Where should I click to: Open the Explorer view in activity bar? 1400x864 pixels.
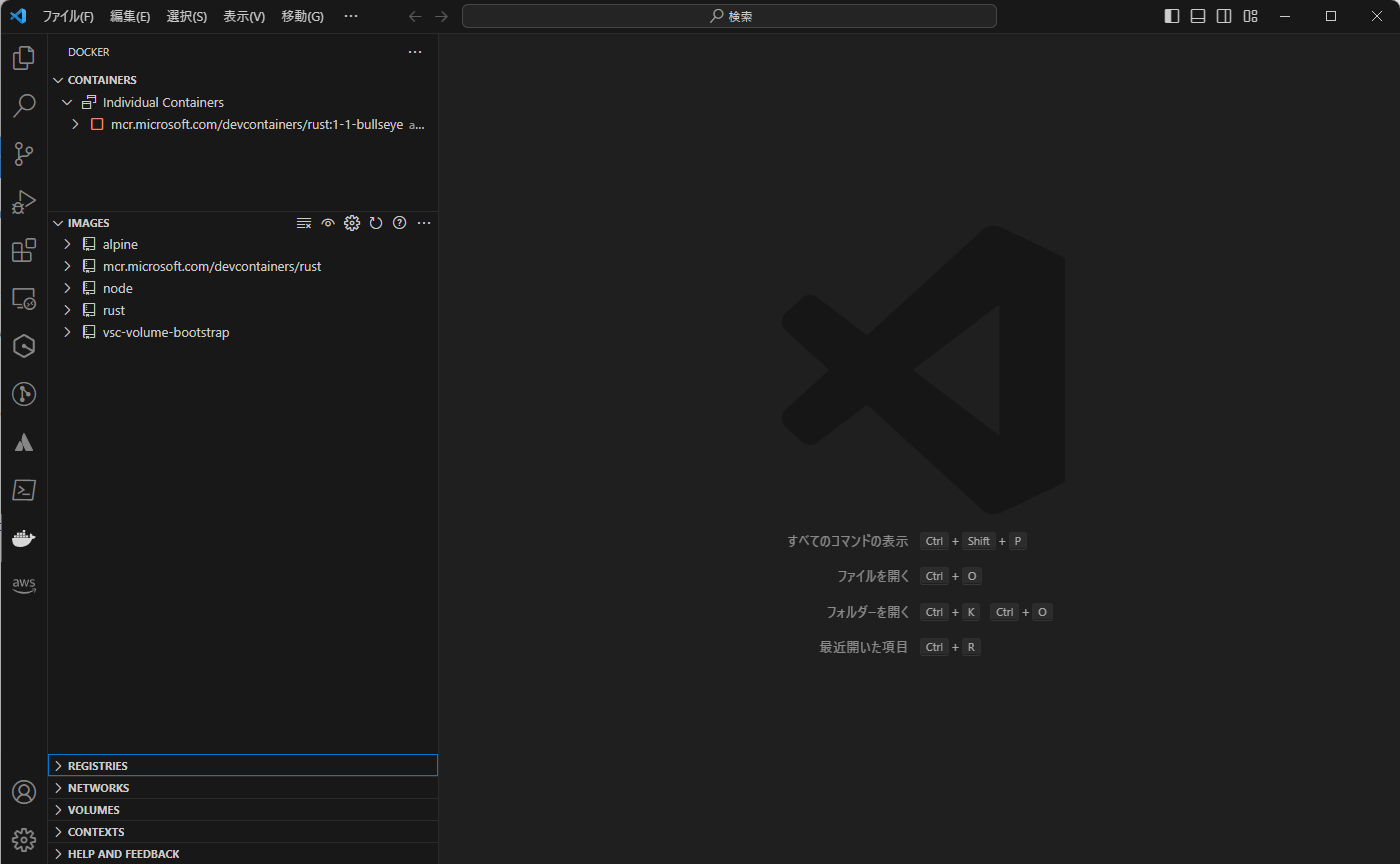pos(23,58)
